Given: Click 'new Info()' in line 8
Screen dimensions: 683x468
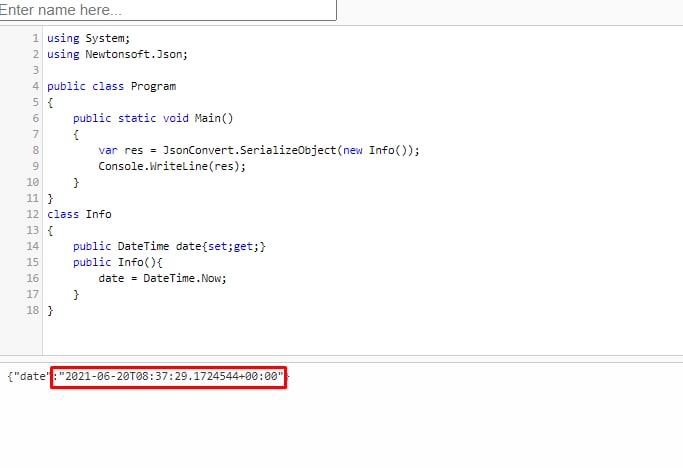Looking at the screenshot, I should click(377, 150).
